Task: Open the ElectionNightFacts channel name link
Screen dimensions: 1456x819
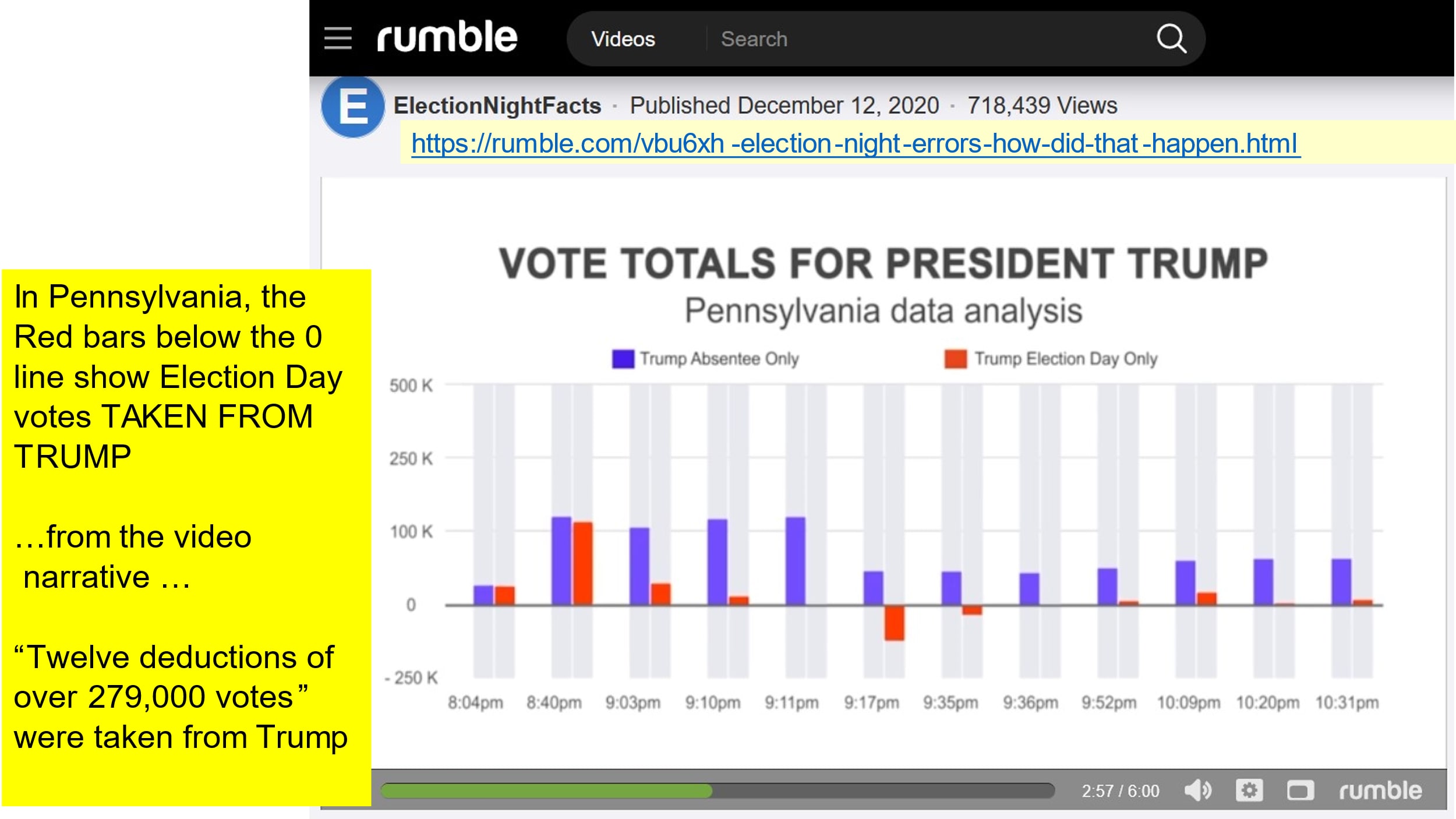Action: 497,106
